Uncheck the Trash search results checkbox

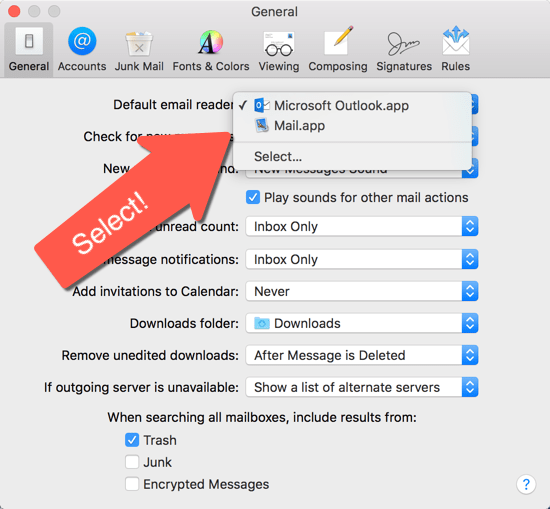132,440
